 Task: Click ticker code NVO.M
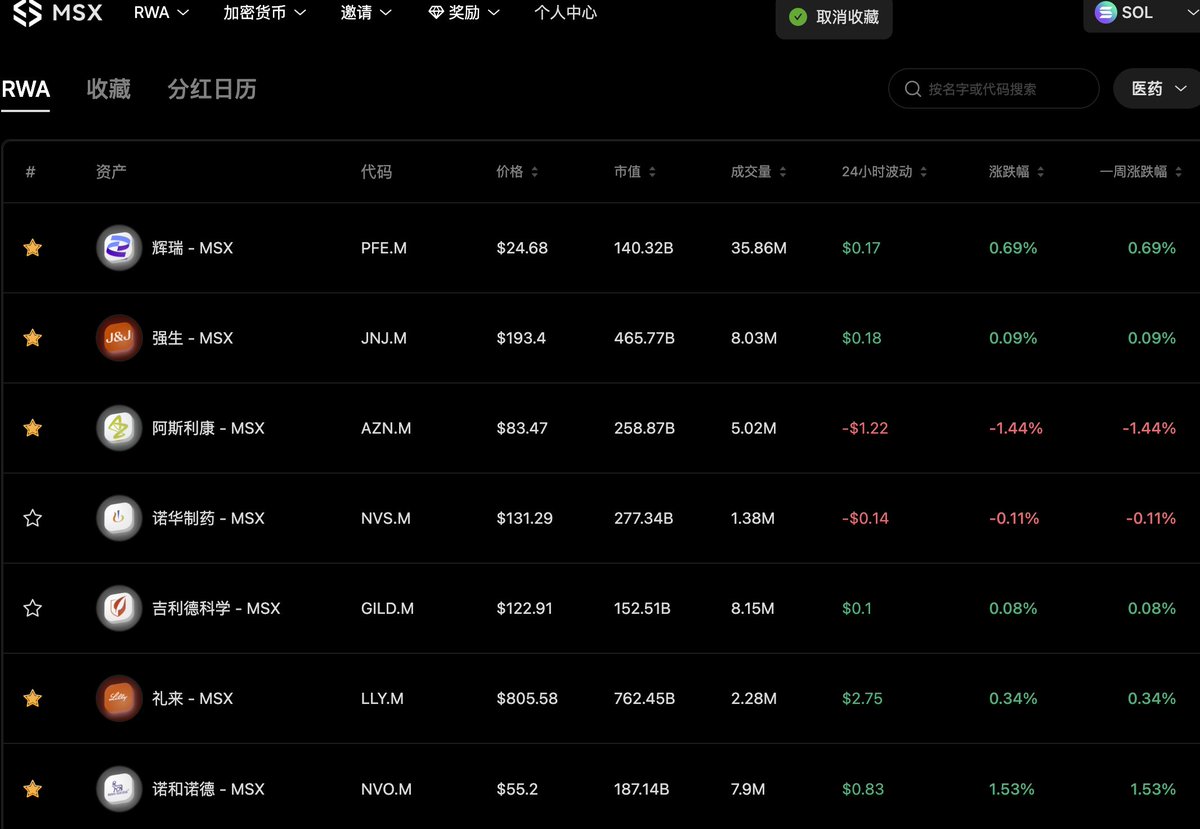click(386, 789)
